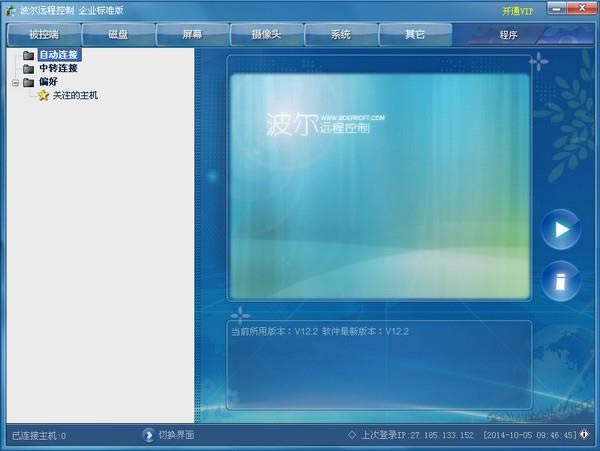
Task: Collapse the 偏好 folder node
Action: [x=15, y=82]
